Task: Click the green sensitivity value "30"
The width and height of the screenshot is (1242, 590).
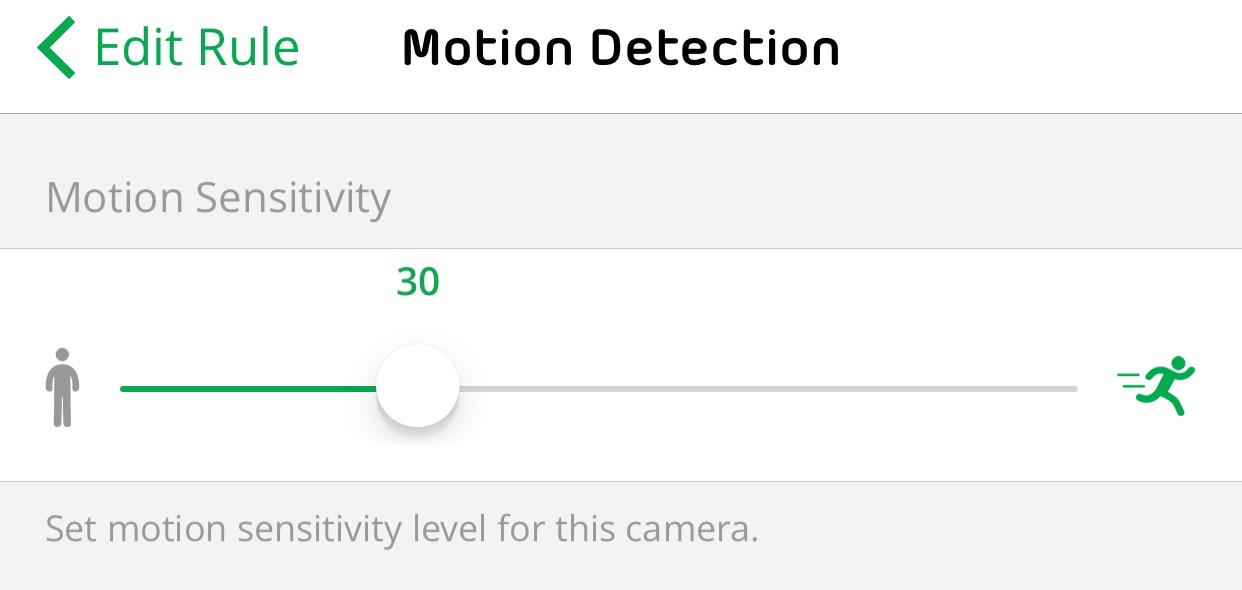Action: (418, 283)
